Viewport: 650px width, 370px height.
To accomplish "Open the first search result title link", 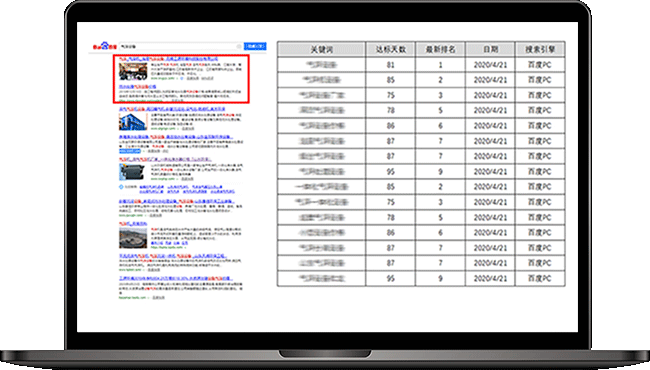I will pos(169,59).
